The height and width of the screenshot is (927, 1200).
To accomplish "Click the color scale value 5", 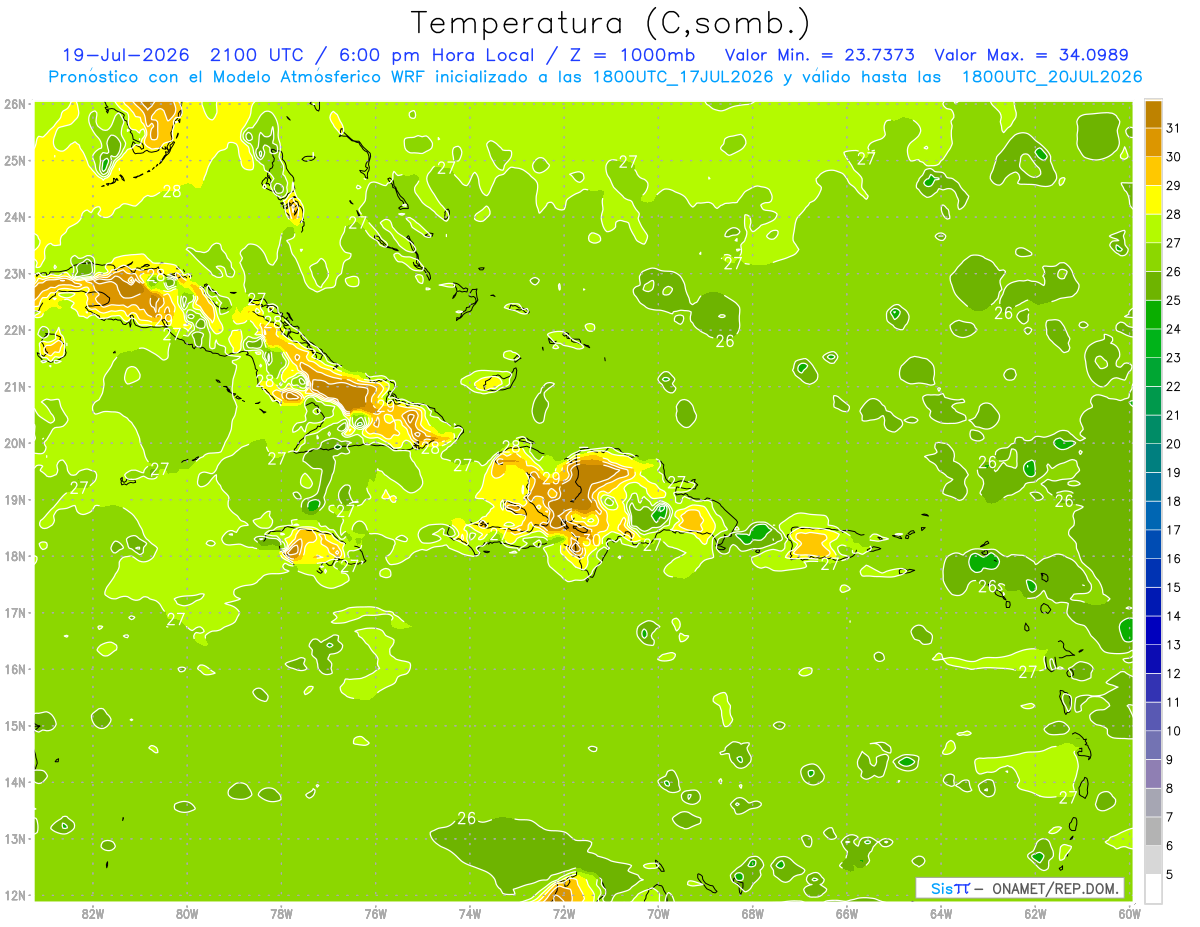I will (x=1169, y=875).
